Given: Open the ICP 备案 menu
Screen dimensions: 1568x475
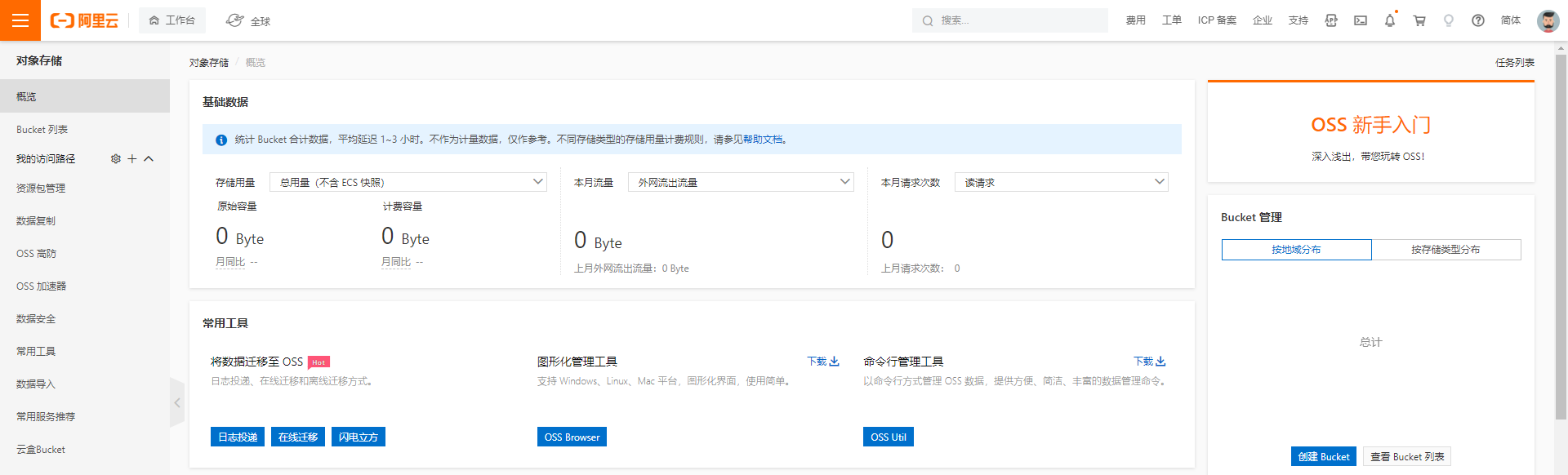Looking at the screenshot, I should (x=1217, y=20).
